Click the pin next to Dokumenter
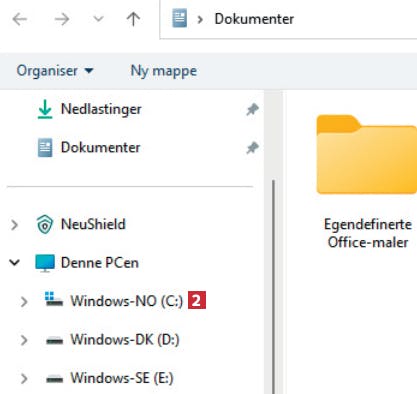 252,148
